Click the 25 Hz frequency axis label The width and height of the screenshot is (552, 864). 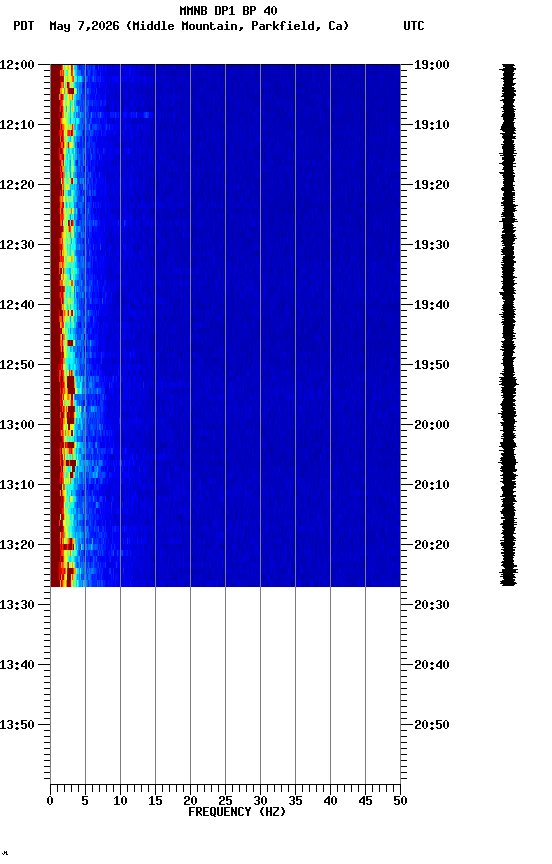click(x=225, y=801)
